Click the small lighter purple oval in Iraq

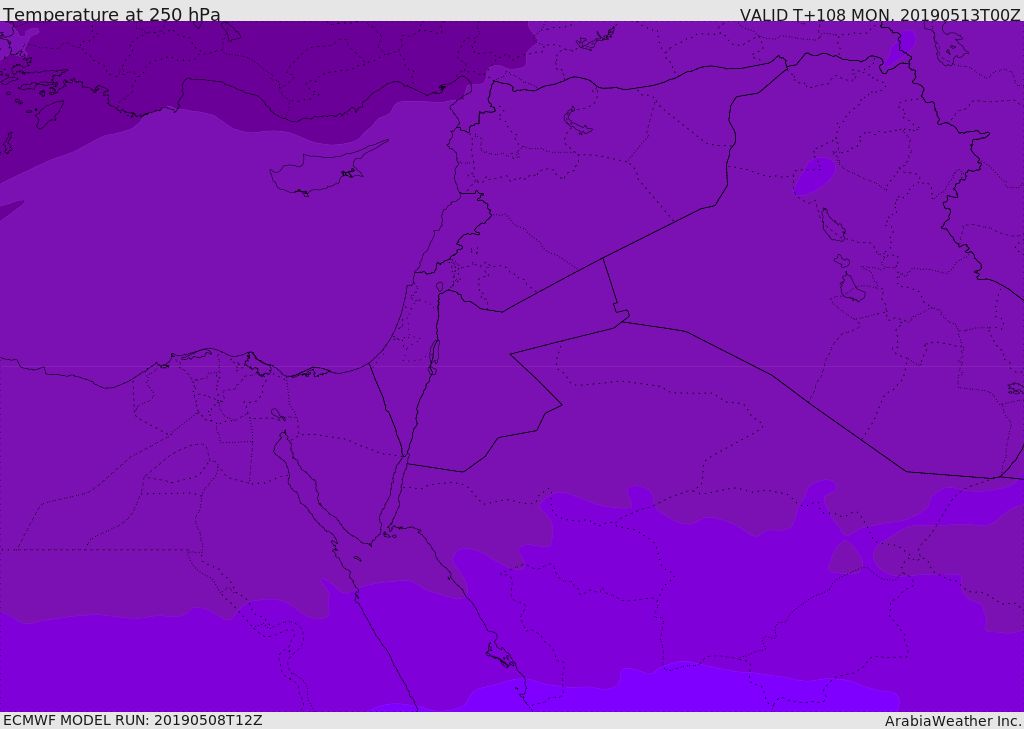pos(814,176)
